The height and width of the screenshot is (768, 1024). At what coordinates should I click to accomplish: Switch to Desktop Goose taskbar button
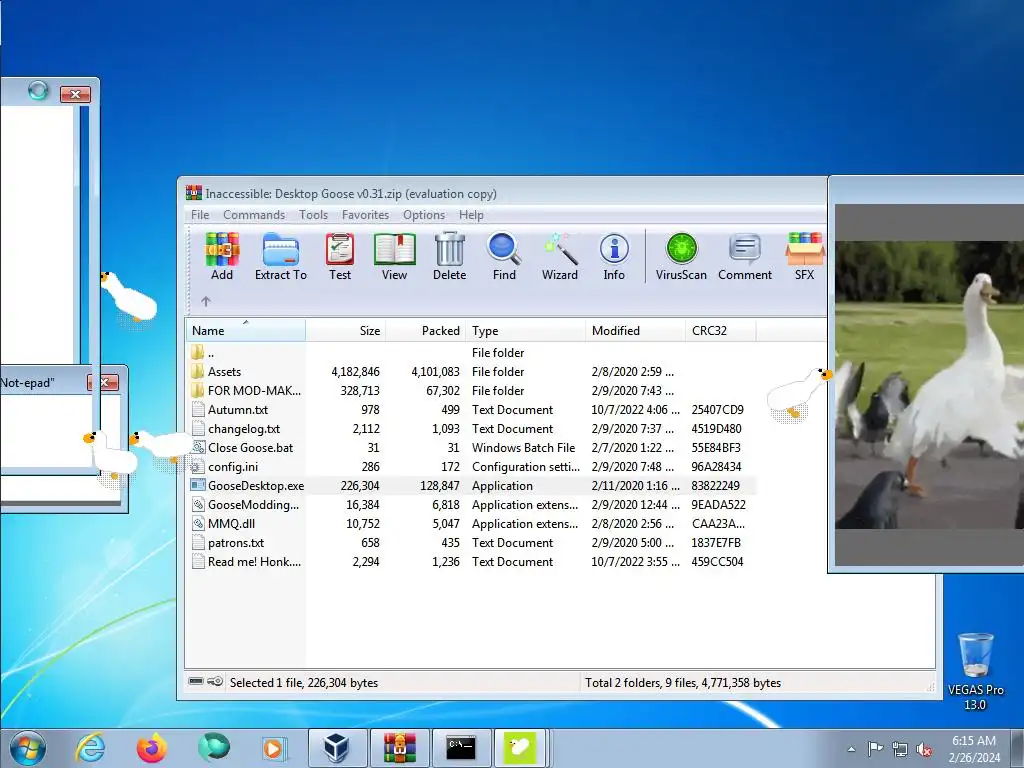520,748
